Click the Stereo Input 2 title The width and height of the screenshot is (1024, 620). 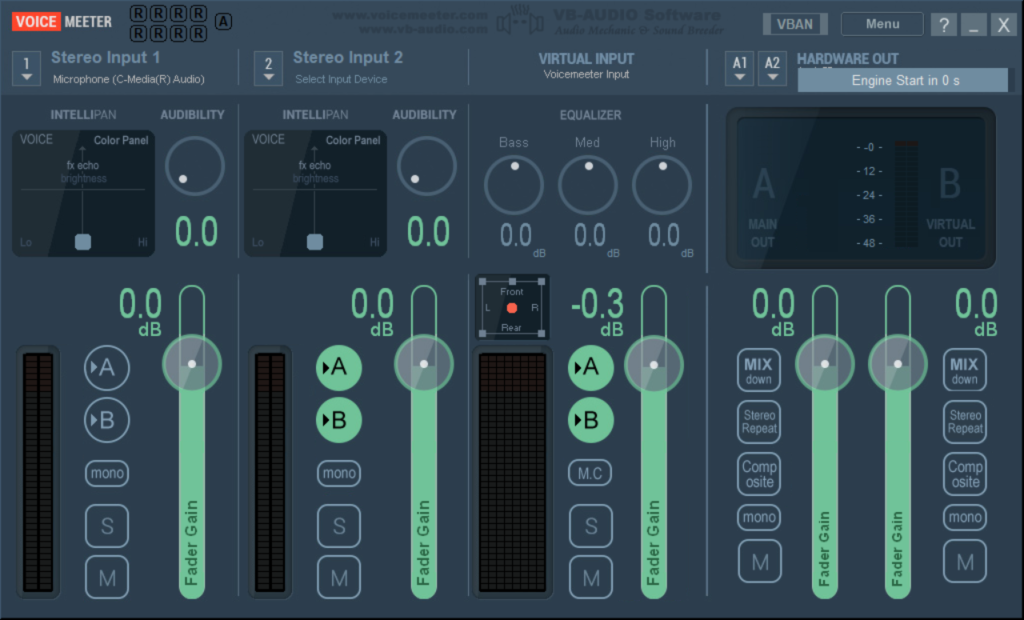(x=347, y=57)
